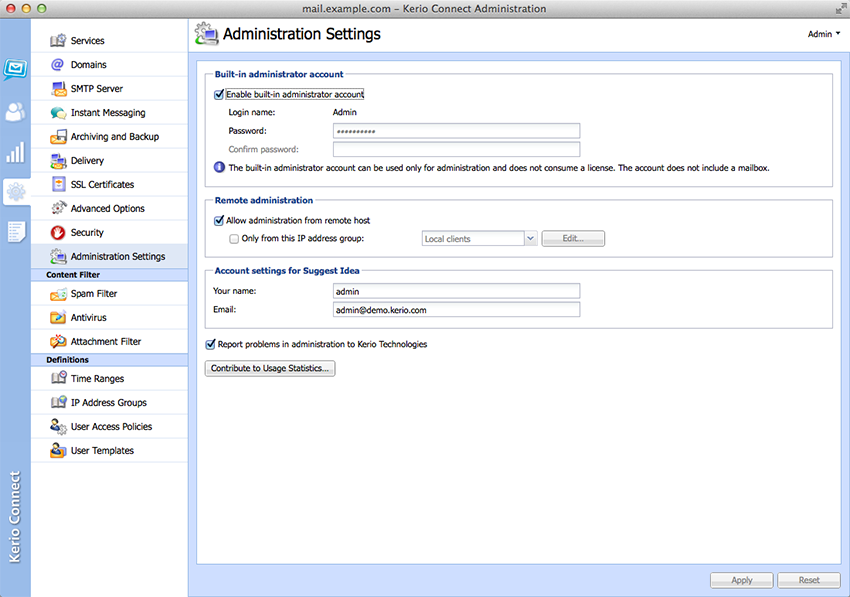Go to Services in the sidebar
The image size is (850, 597).
click(87, 41)
